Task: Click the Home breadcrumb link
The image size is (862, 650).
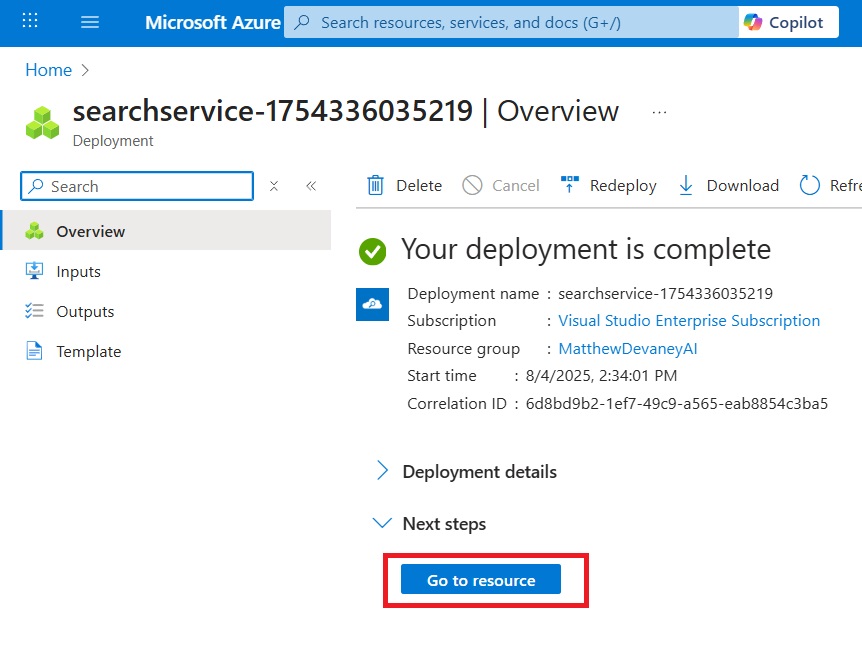Action: click(x=48, y=70)
